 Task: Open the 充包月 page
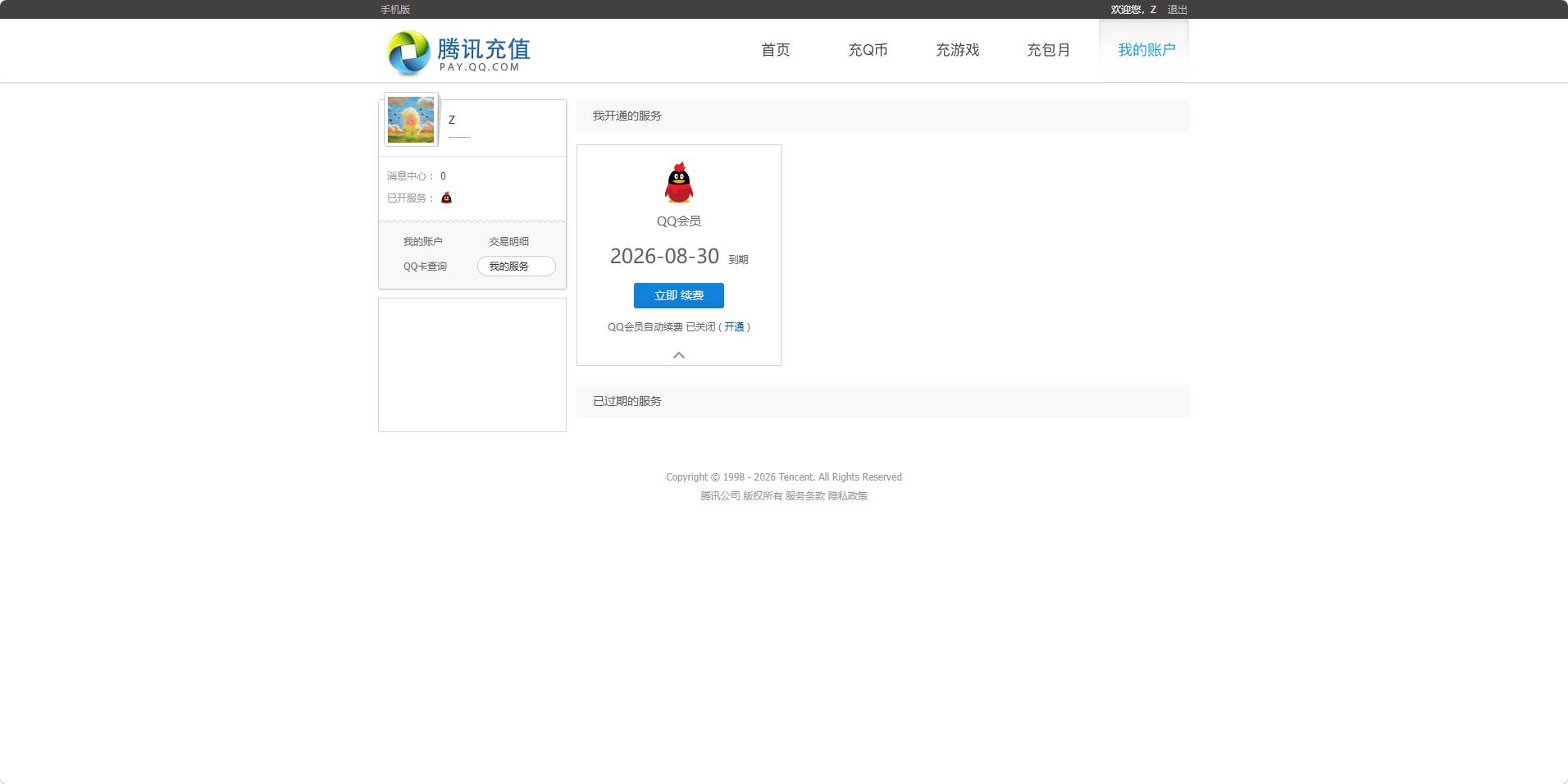(1050, 50)
